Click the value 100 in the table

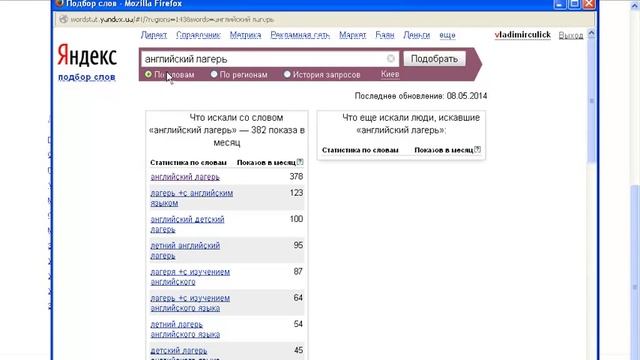pos(296,219)
